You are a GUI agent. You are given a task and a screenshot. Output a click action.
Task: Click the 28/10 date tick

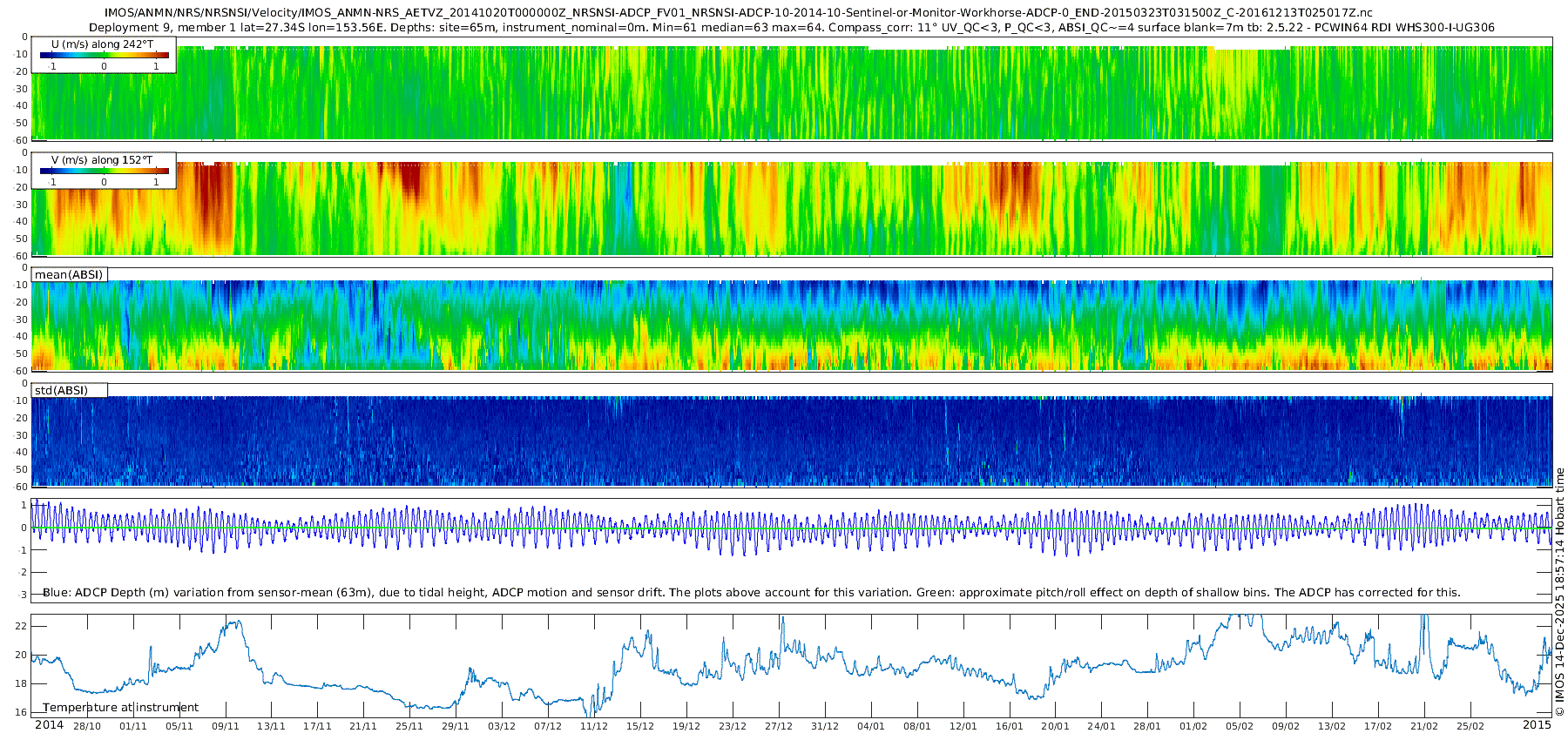(87, 726)
